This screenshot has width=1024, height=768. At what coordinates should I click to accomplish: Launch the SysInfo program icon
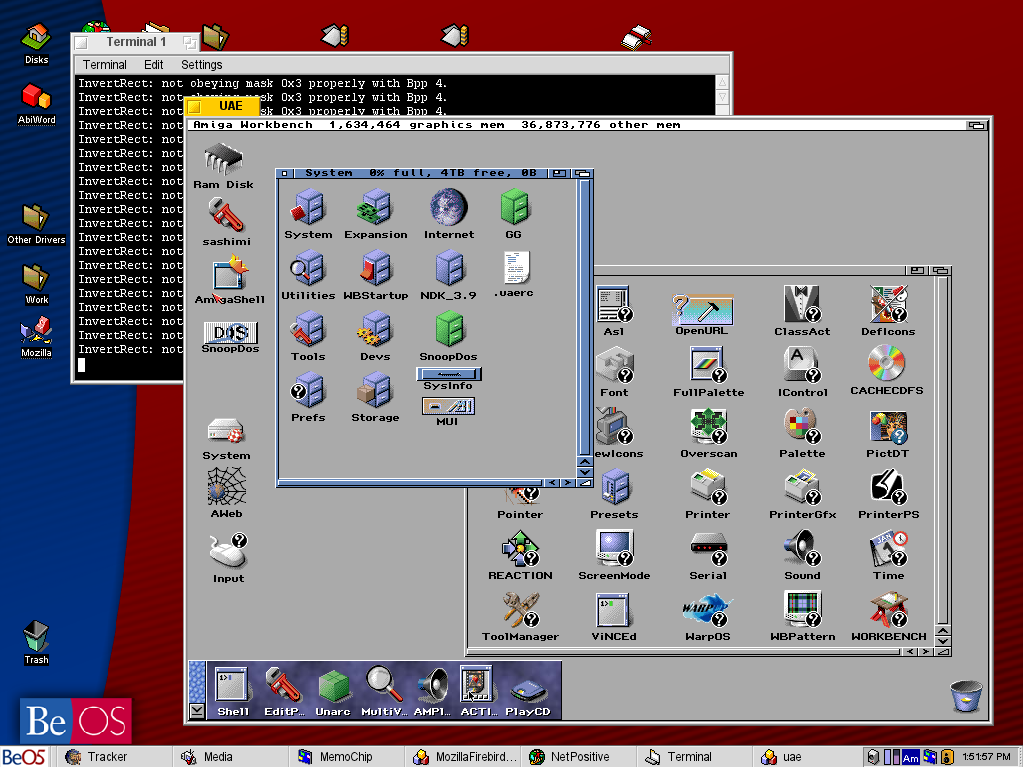click(x=449, y=374)
